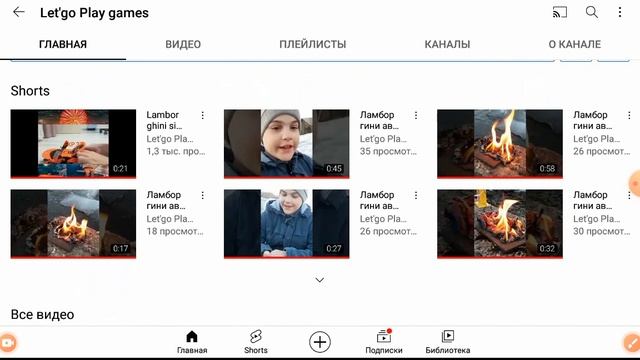
Task: Play the 0:32 fire short
Action: (500, 224)
